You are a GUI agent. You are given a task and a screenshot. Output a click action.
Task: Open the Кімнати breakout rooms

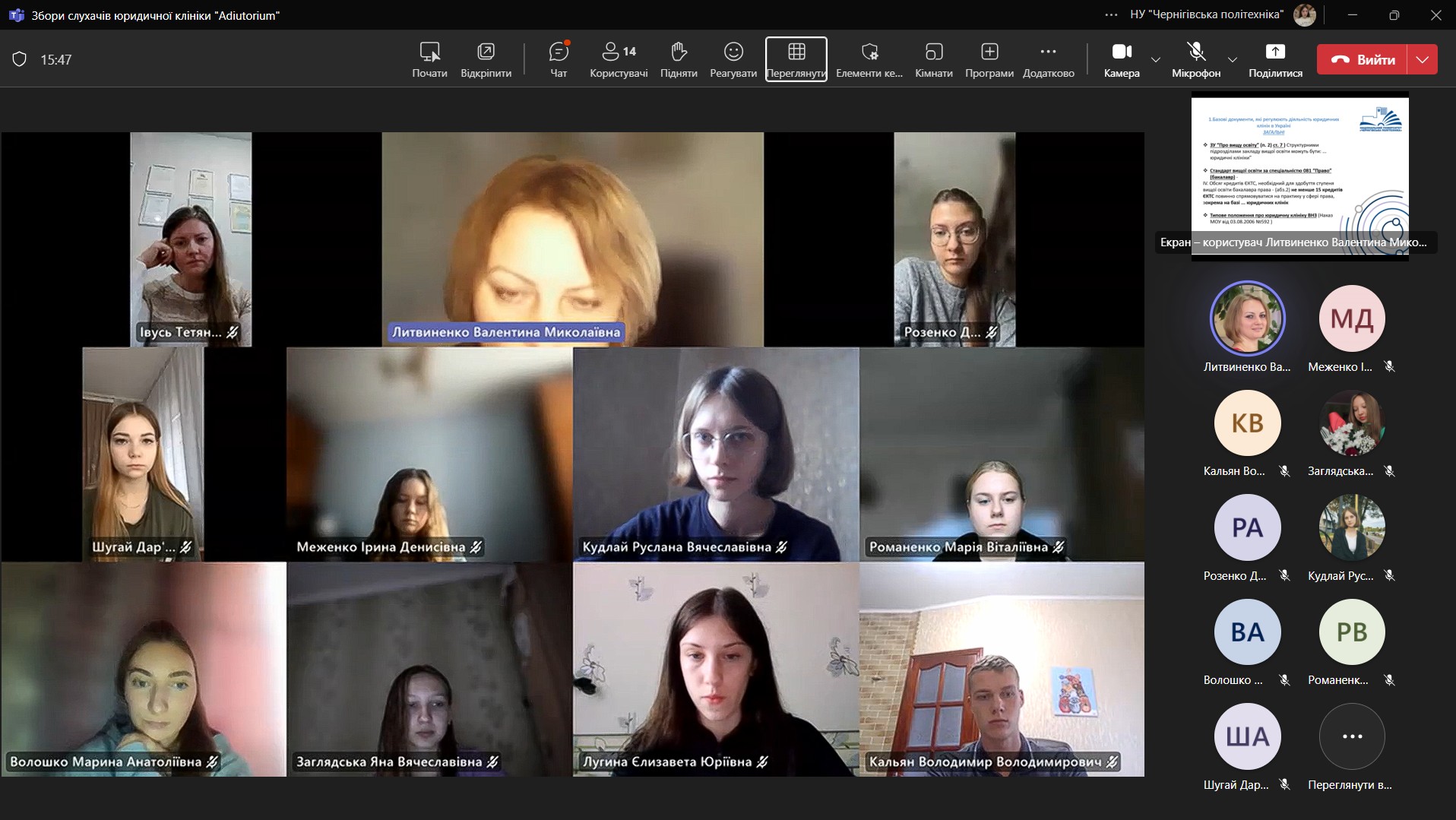coord(933,59)
